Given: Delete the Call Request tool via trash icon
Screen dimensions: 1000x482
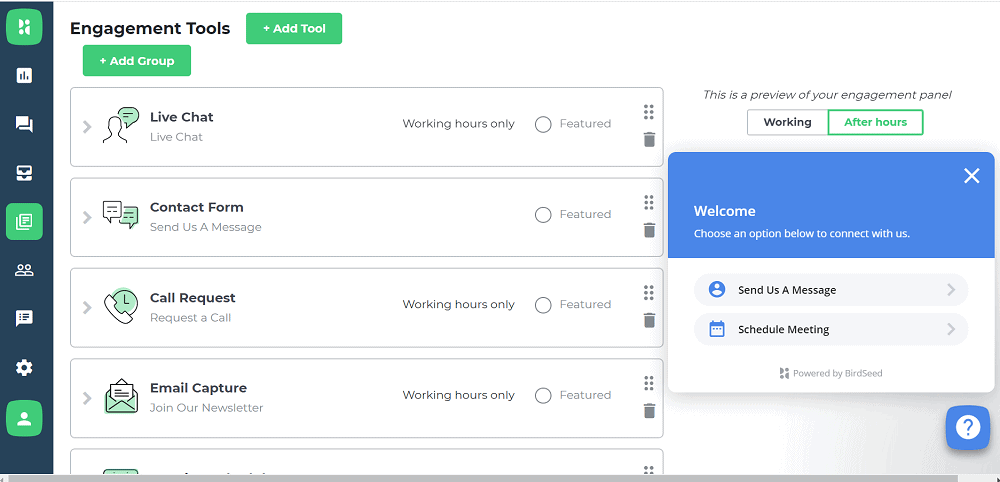Looking at the screenshot, I should (x=649, y=320).
